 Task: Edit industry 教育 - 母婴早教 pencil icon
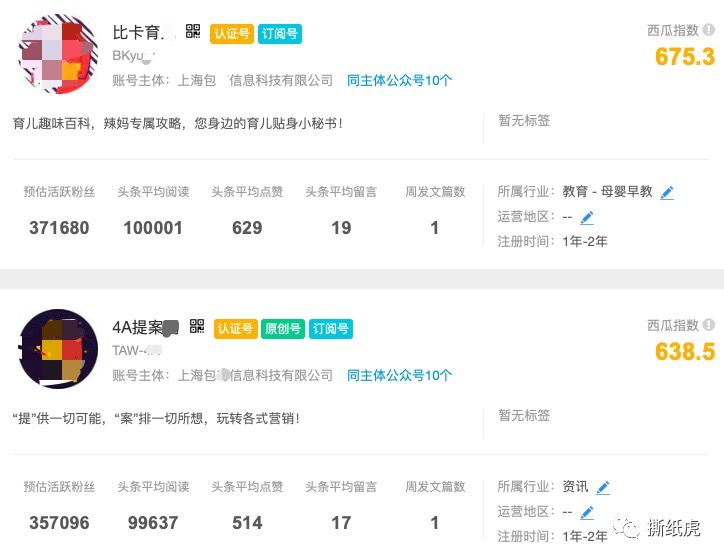pyautogui.click(x=667, y=192)
